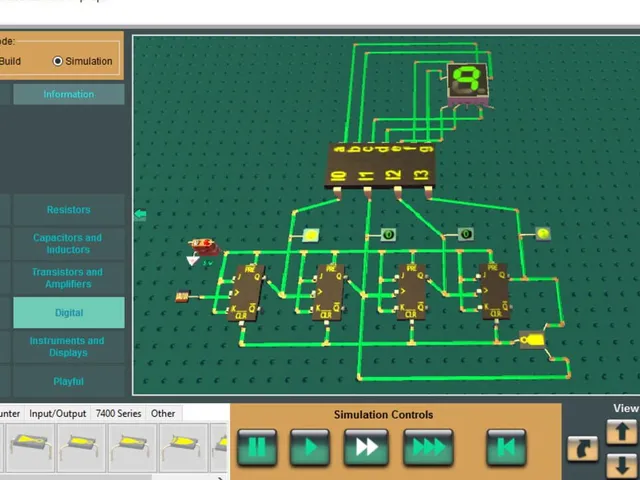Click the third JK flip-flop from the left
The width and height of the screenshot is (640, 480).
(x=412, y=292)
